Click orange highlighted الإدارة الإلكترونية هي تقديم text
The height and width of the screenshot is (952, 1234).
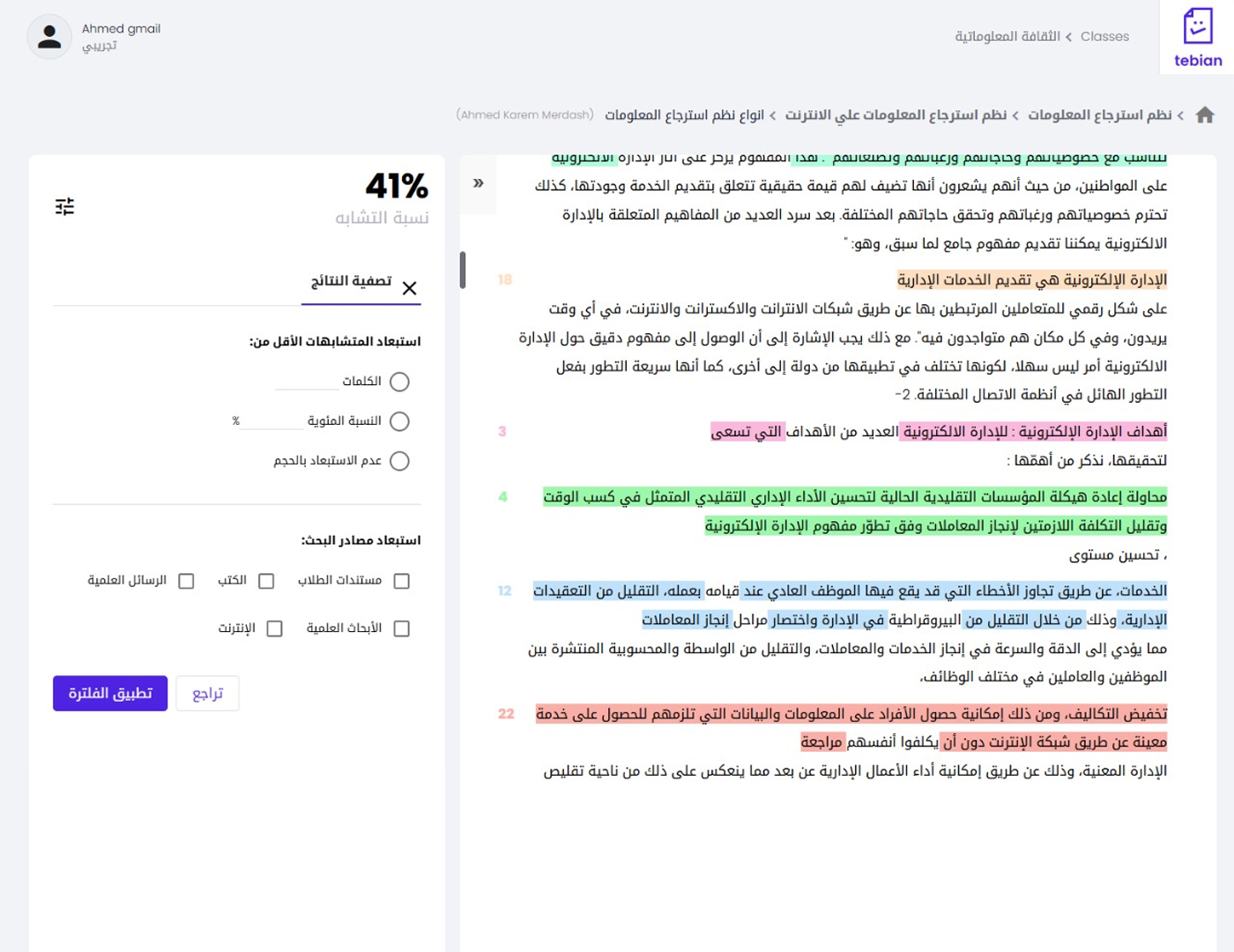pyautogui.click(x=1032, y=280)
